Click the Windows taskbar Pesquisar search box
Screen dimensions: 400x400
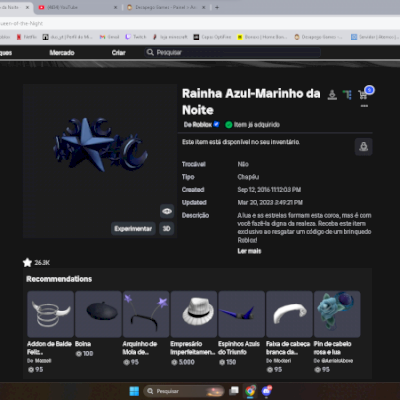184,391
